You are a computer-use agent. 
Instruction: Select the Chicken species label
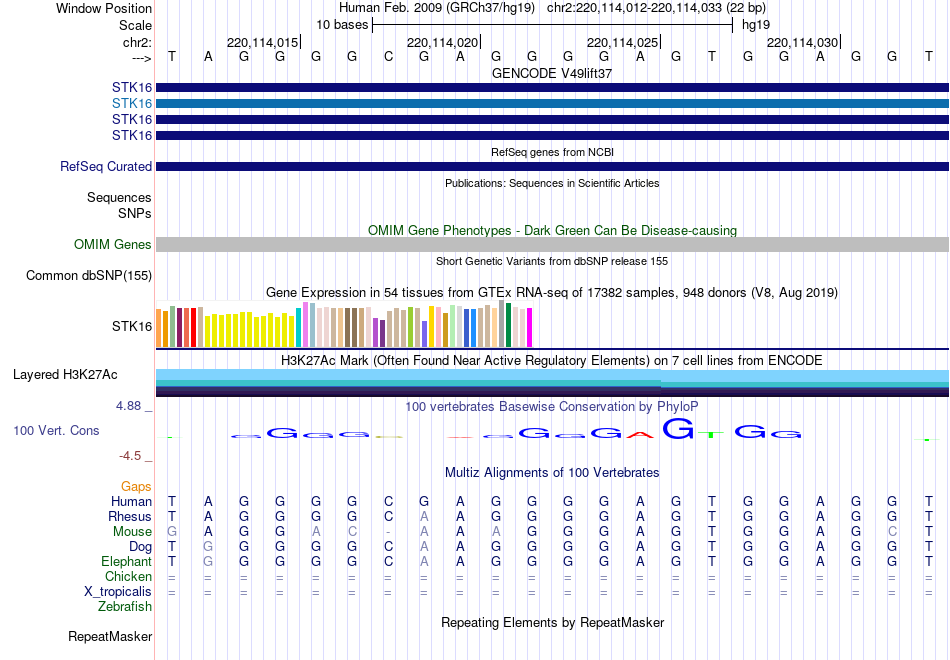tap(128, 576)
